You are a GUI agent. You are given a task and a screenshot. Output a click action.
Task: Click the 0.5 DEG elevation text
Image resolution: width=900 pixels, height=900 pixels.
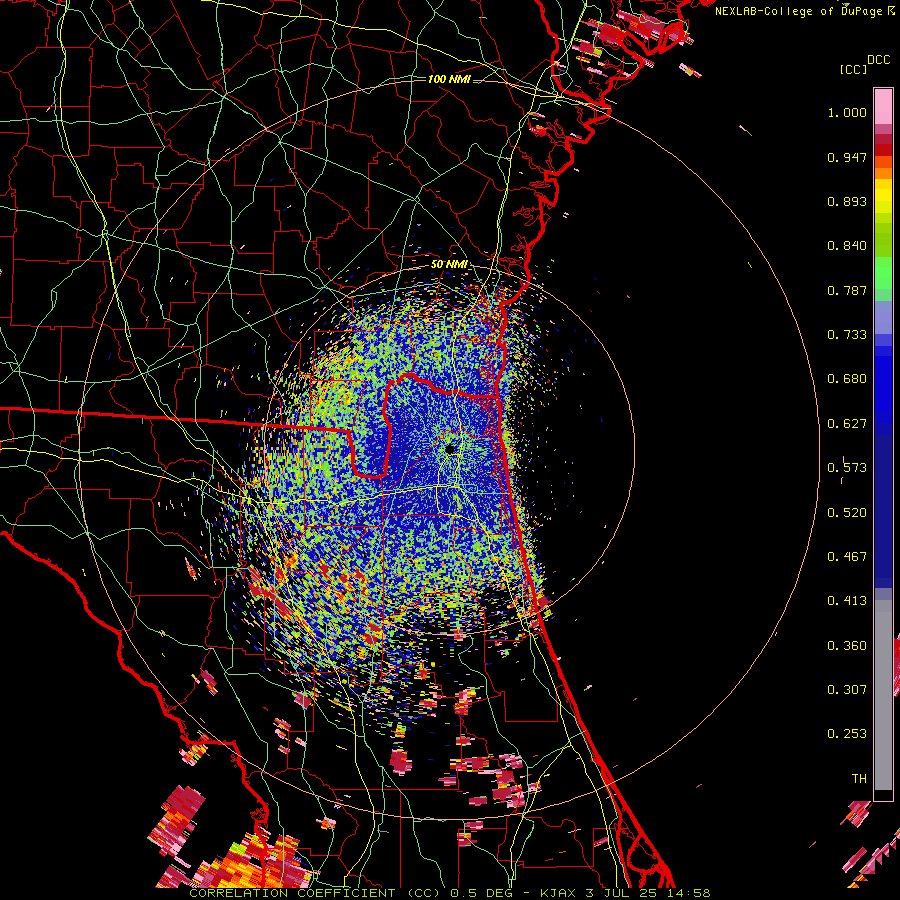pyautogui.click(x=484, y=893)
